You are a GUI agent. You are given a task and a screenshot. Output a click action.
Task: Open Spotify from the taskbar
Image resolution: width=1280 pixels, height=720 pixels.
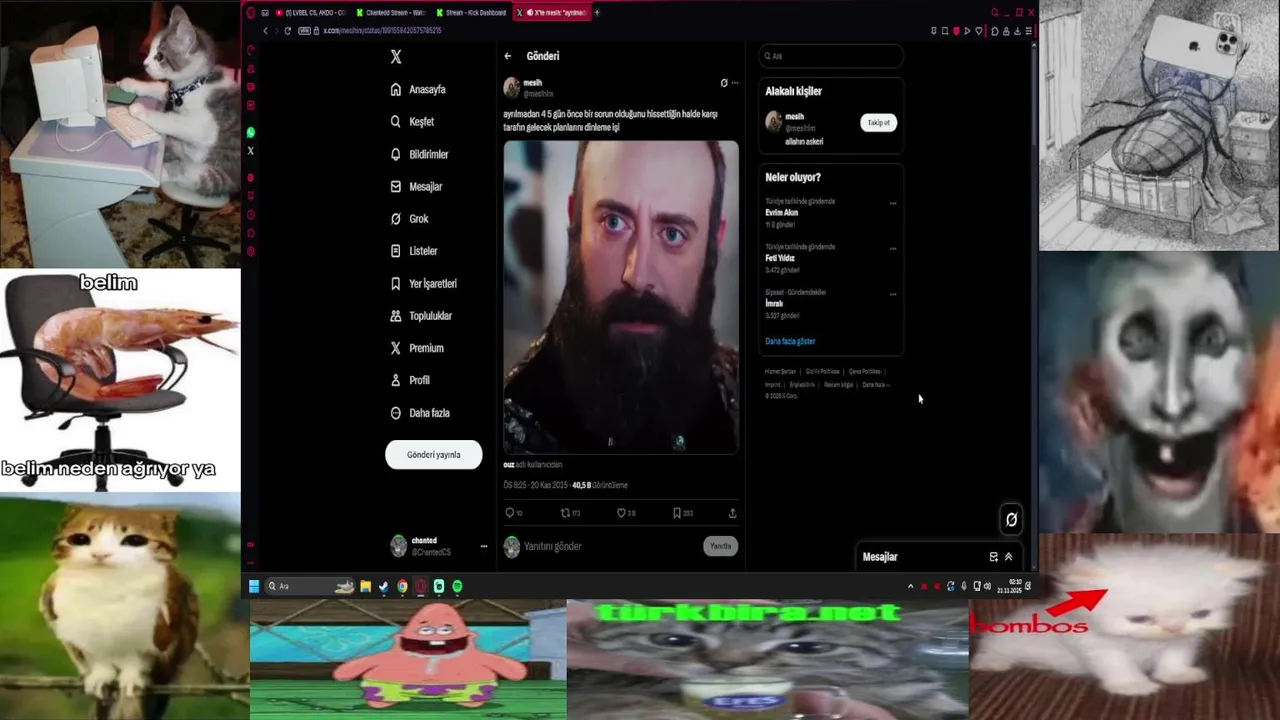pyautogui.click(x=457, y=587)
